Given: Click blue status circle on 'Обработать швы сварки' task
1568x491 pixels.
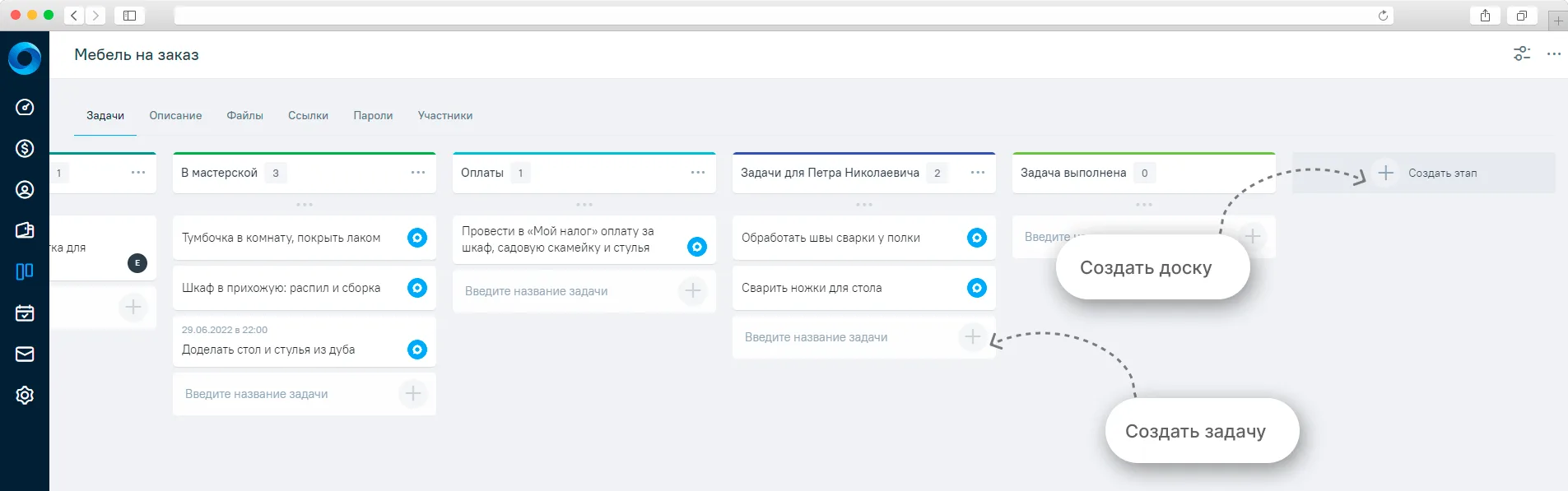Looking at the screenshot, I should click(x=977, y=238).
